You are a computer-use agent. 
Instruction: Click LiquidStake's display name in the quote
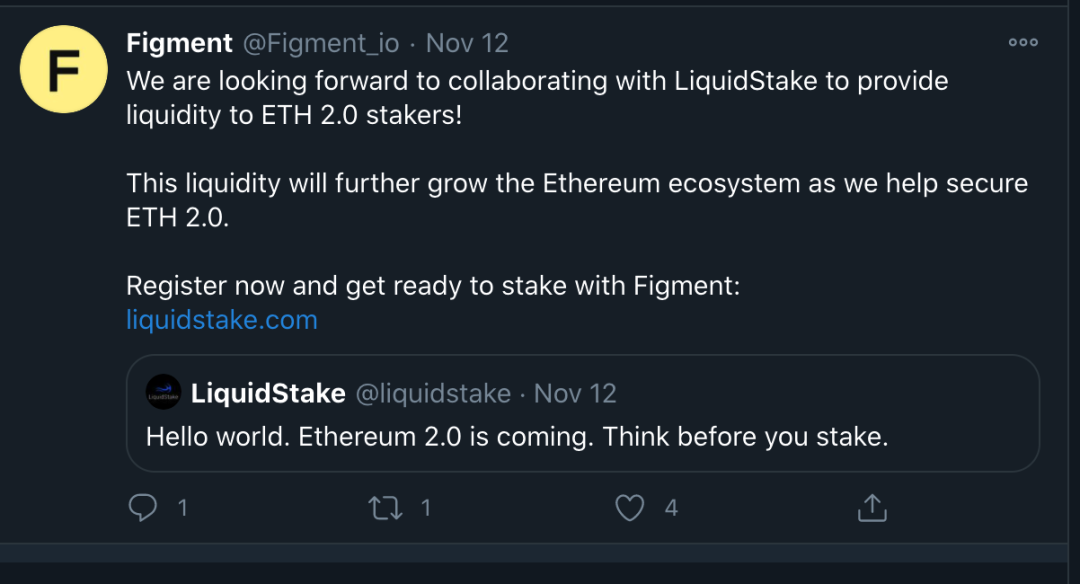click(268, 392)
